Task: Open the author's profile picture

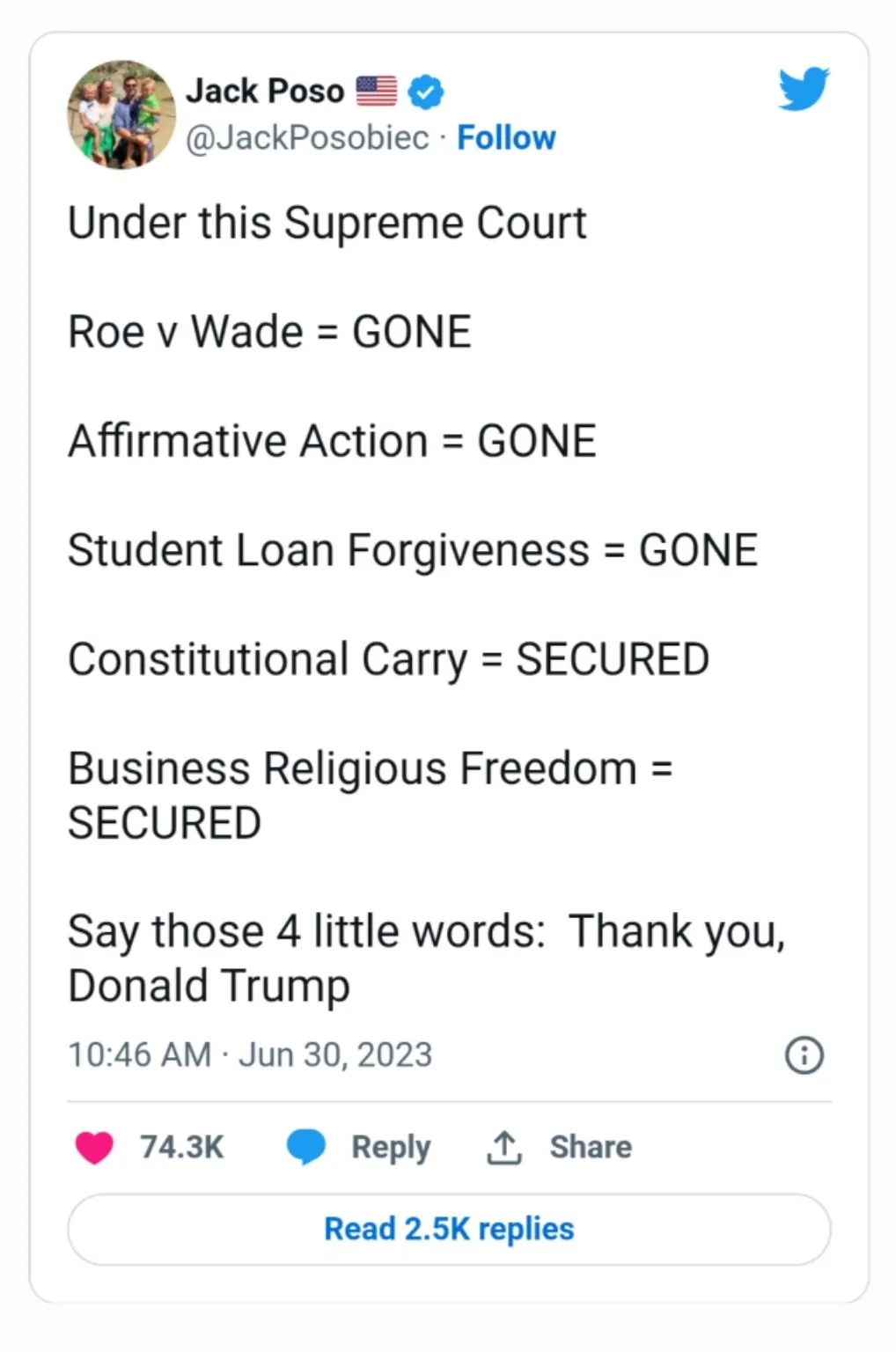Action: 121,114
